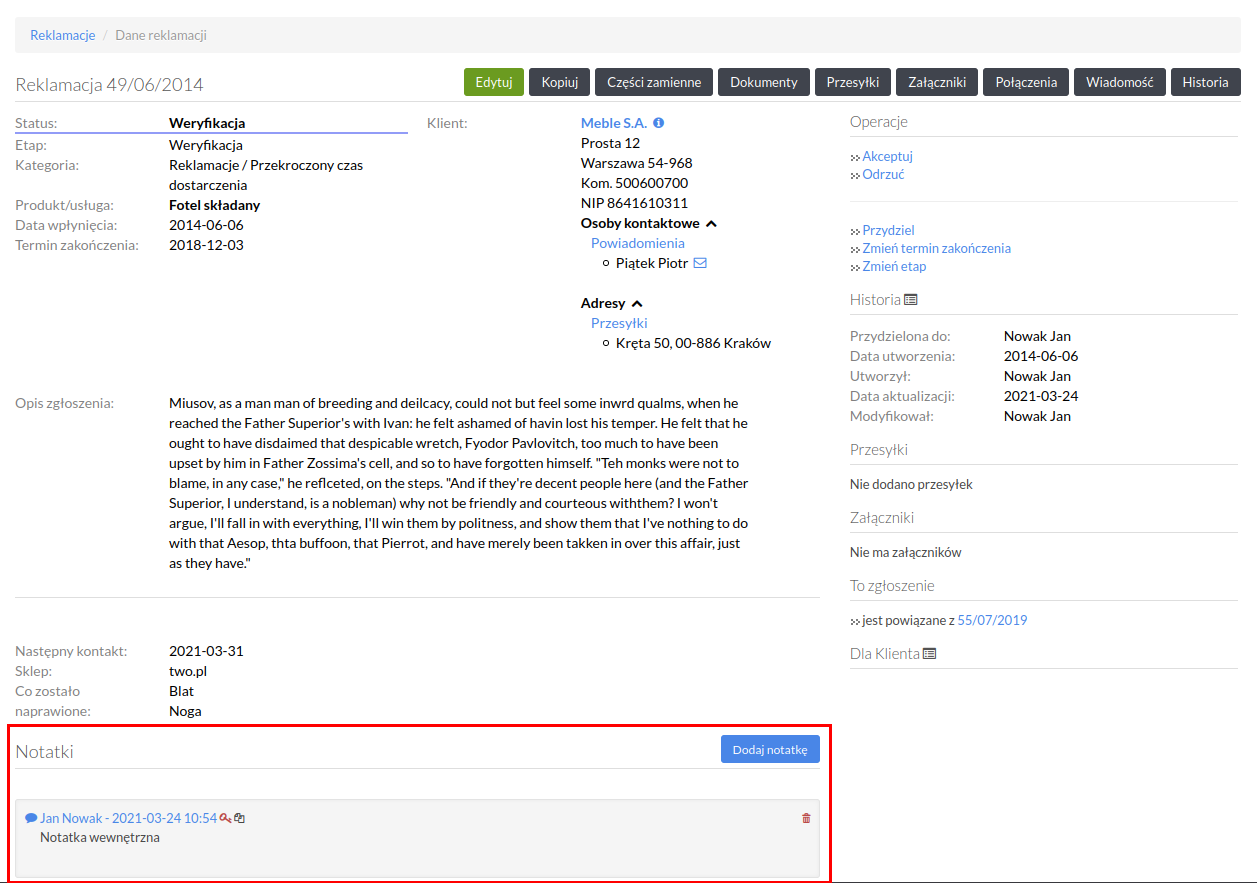Open linked complaint 55/07/2019

pos(992,620)
